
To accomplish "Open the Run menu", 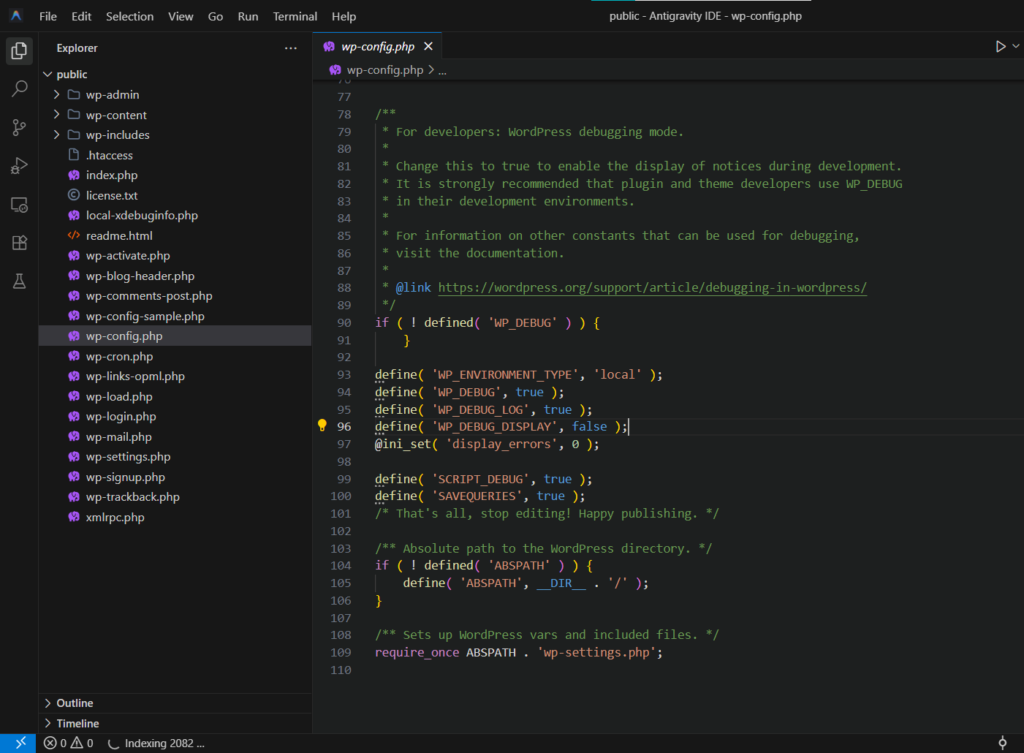I will point(248,16).
